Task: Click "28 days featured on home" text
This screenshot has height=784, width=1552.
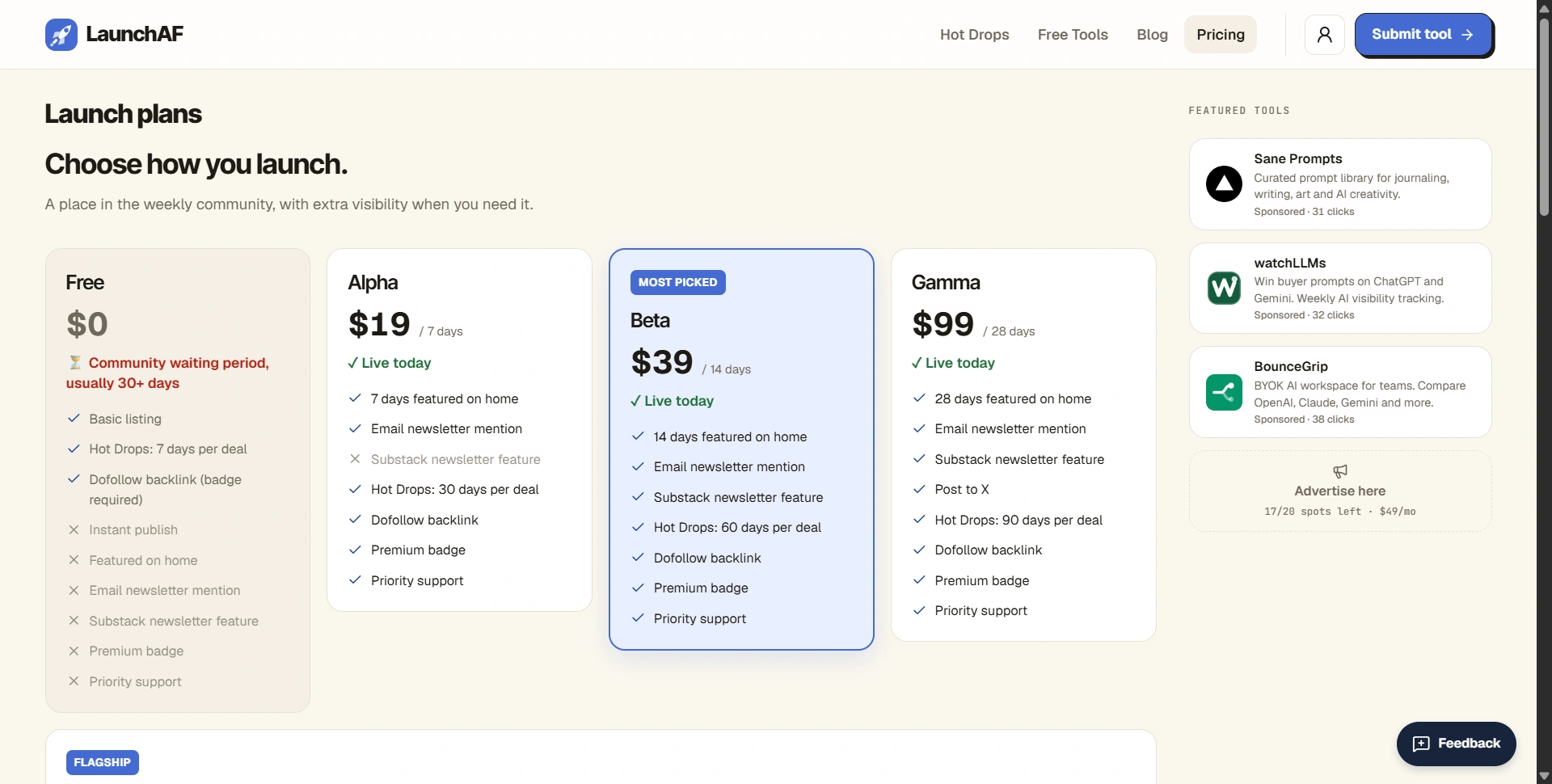Action: click(1013, 398)
